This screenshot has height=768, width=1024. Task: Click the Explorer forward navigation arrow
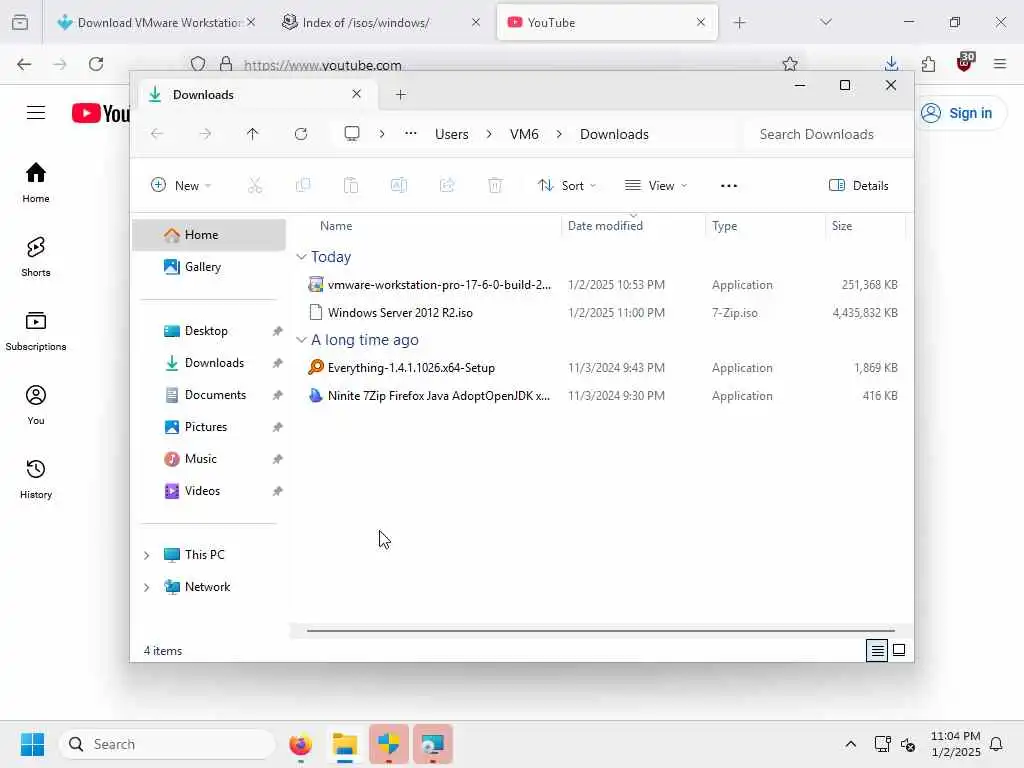click(205, 134)
